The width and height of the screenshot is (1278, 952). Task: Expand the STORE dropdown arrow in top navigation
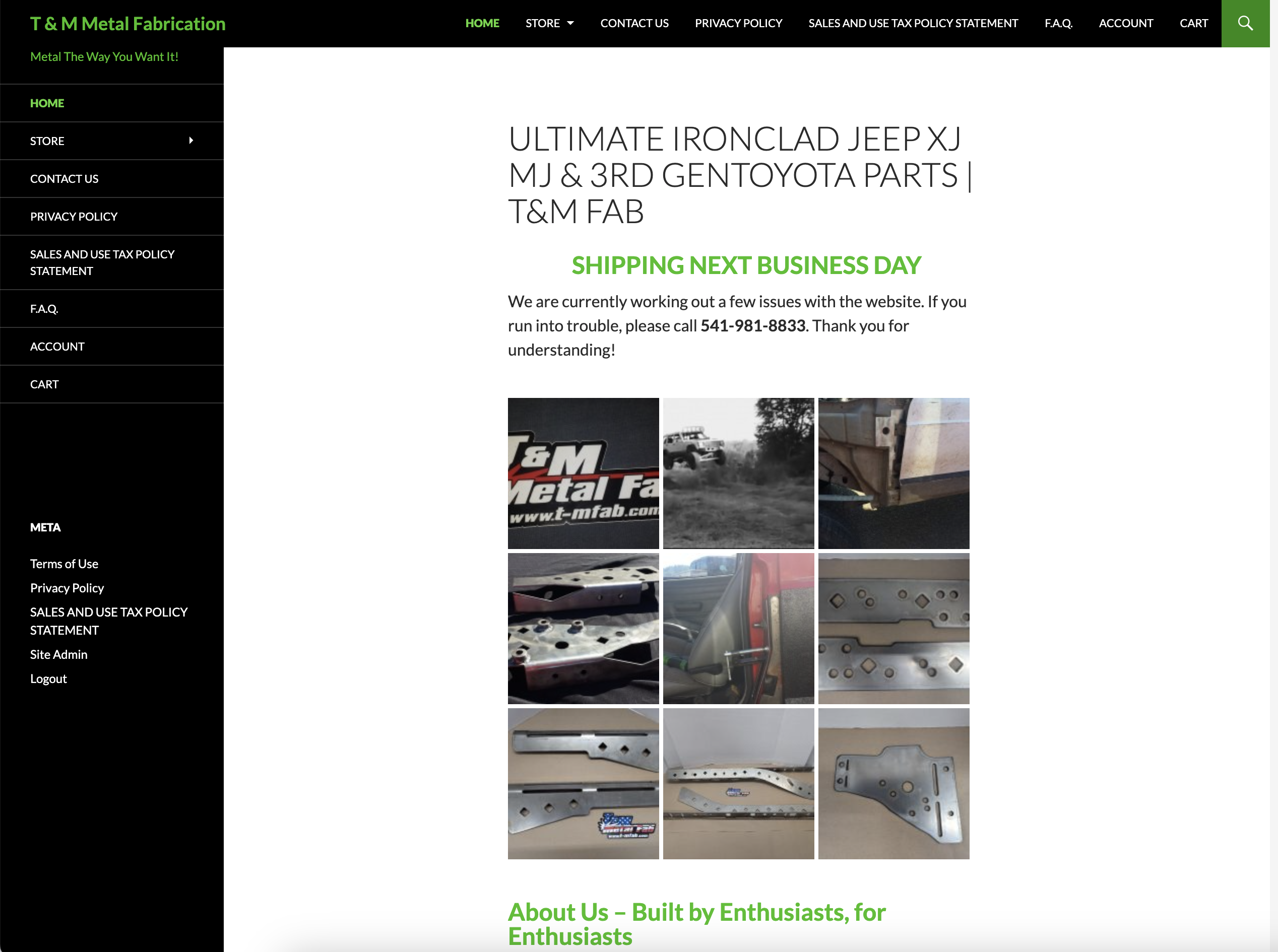[x=570, y=23]
